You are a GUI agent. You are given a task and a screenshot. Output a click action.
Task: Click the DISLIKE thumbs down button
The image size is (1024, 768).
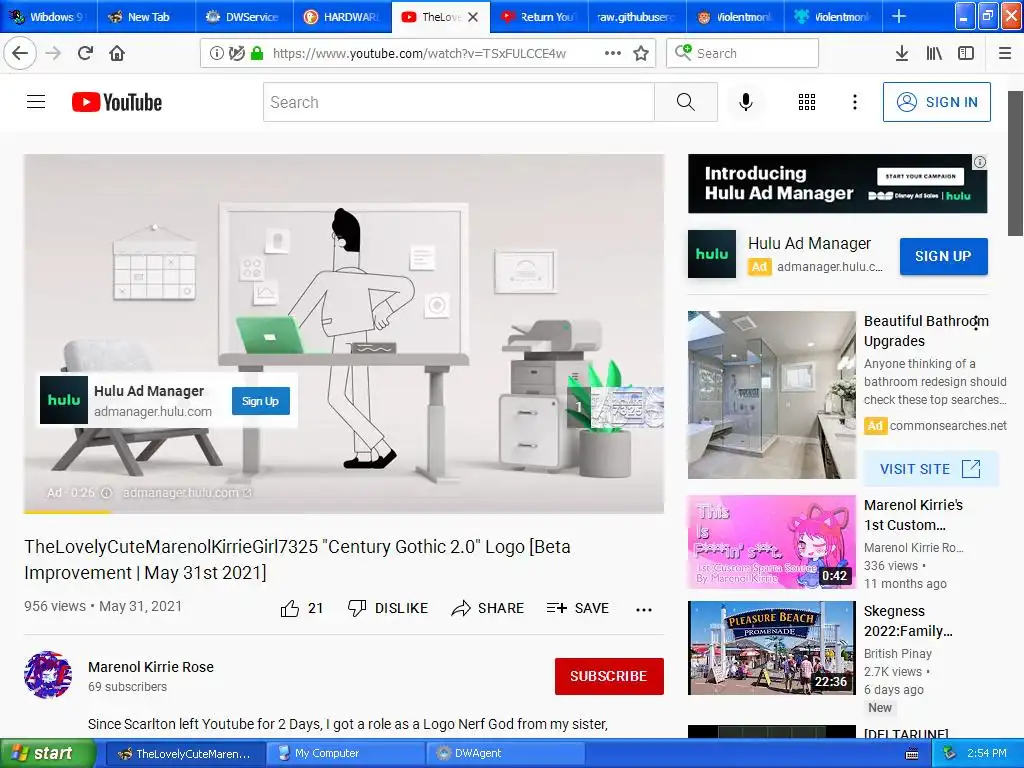388,608
